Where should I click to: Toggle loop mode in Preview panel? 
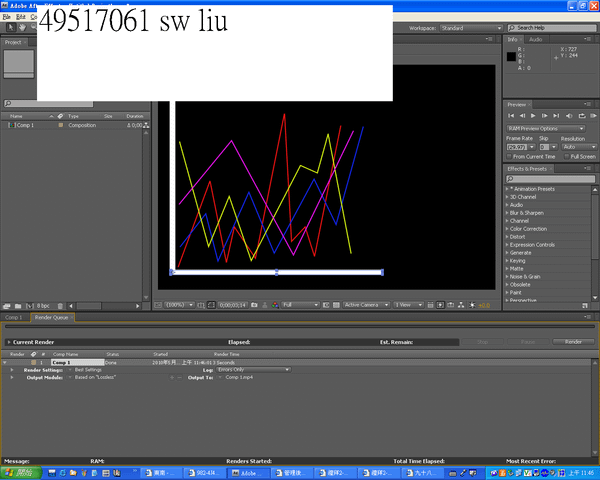pos(582,116)
